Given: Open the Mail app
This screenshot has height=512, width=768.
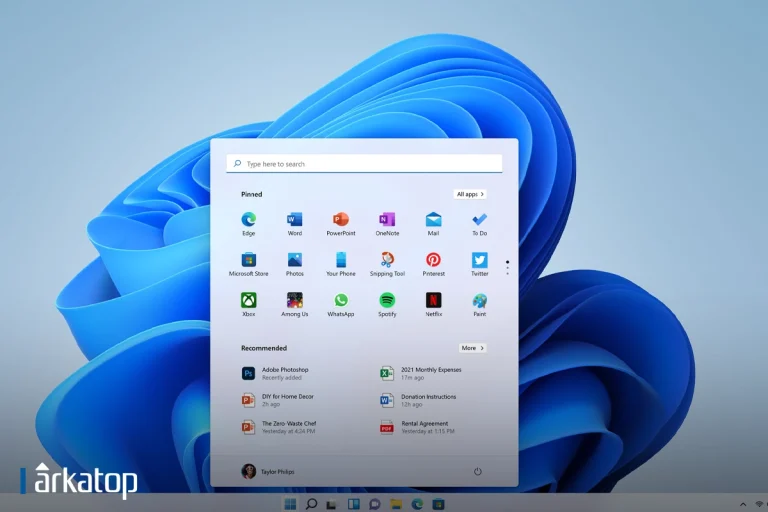Looking at the screenshot, I should 433,223.
